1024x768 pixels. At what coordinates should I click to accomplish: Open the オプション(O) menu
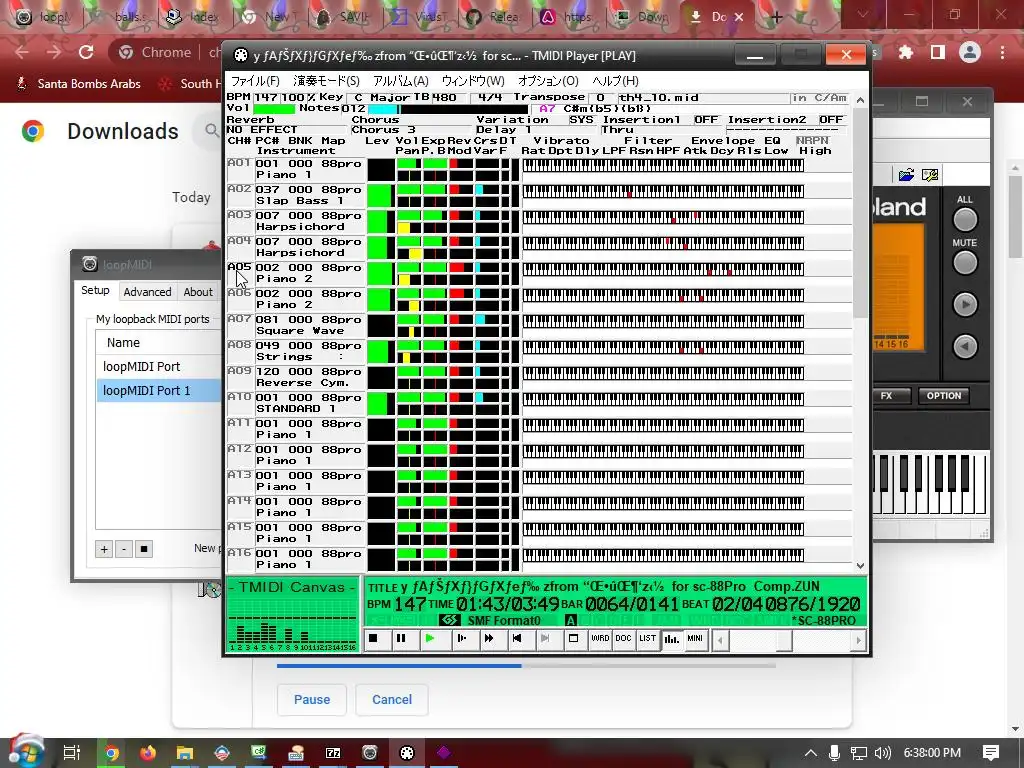tap(548, 81)
